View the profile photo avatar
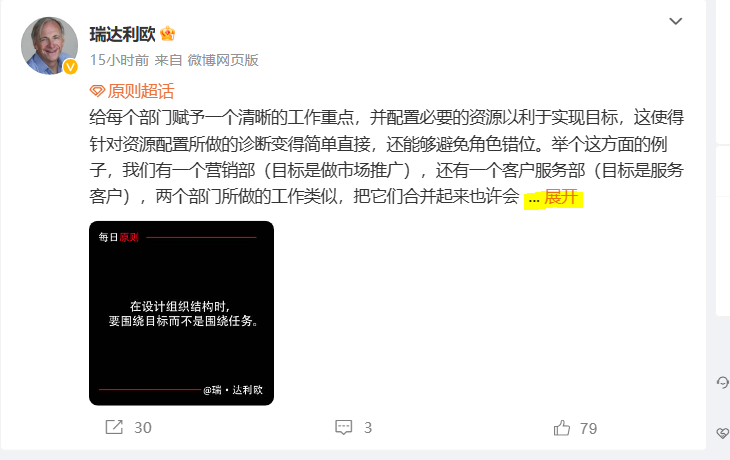This screenshot has width=730, height=460. click(x=49, y=46)
